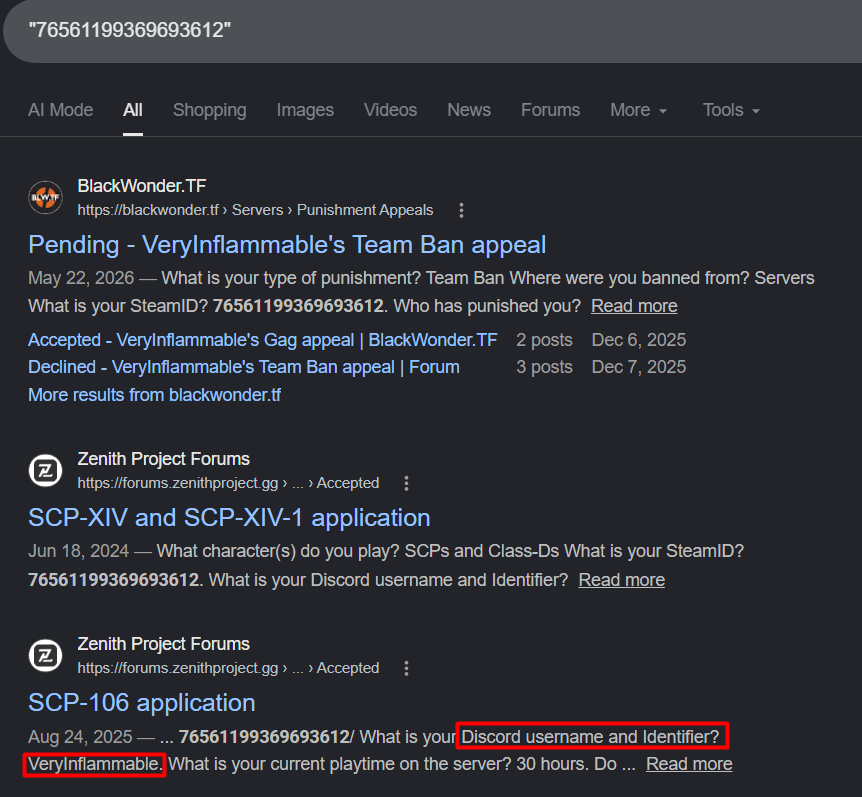The height and width of the screenshot is (797, 862).
Task: Open the Tools dropdown
Action: [731, 110]
